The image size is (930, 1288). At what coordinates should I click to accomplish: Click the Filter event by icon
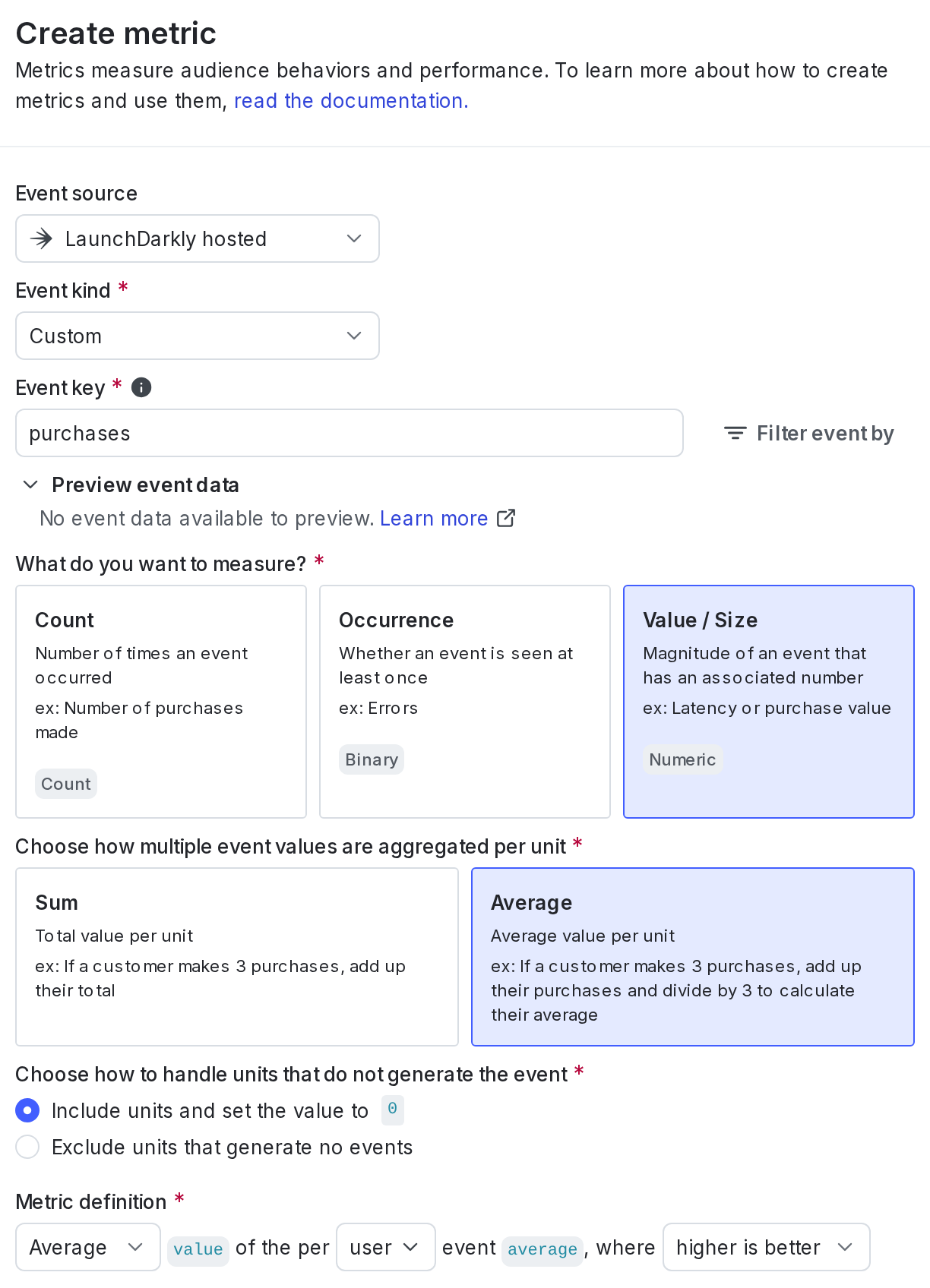pos(735,433)
